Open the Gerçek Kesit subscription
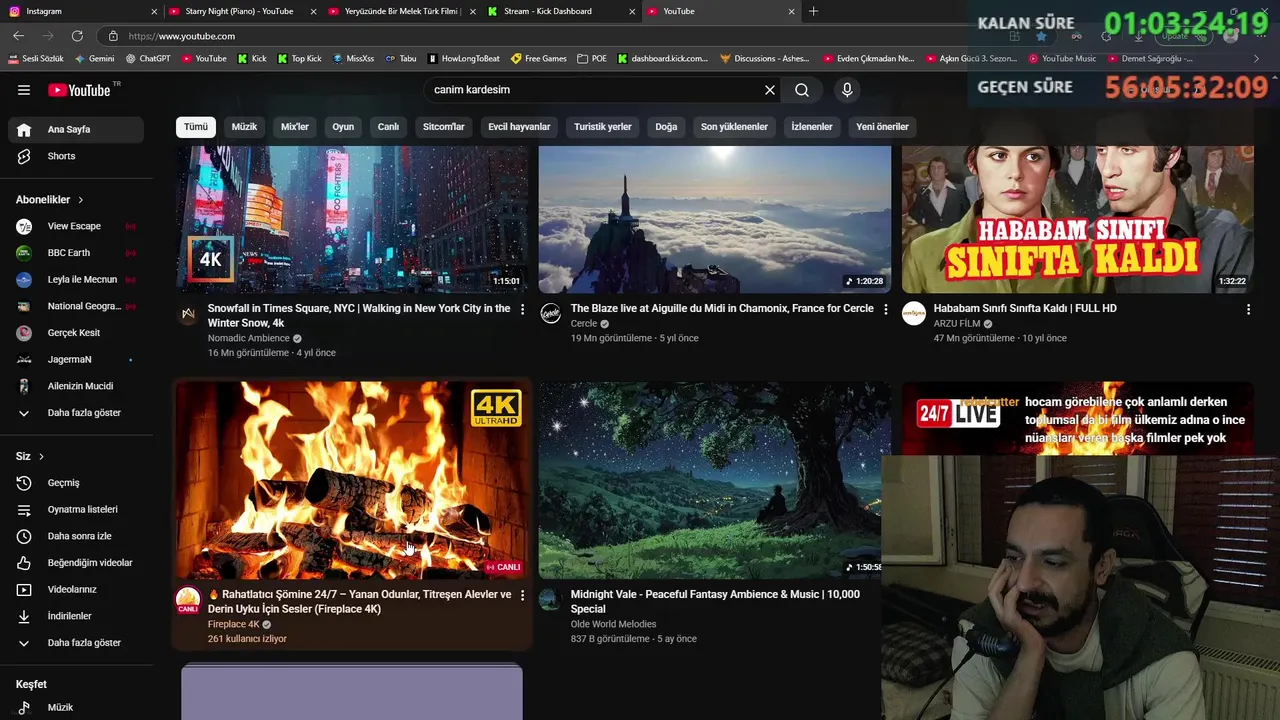This screenshot has height=720, width=1280. coord(76,333)
